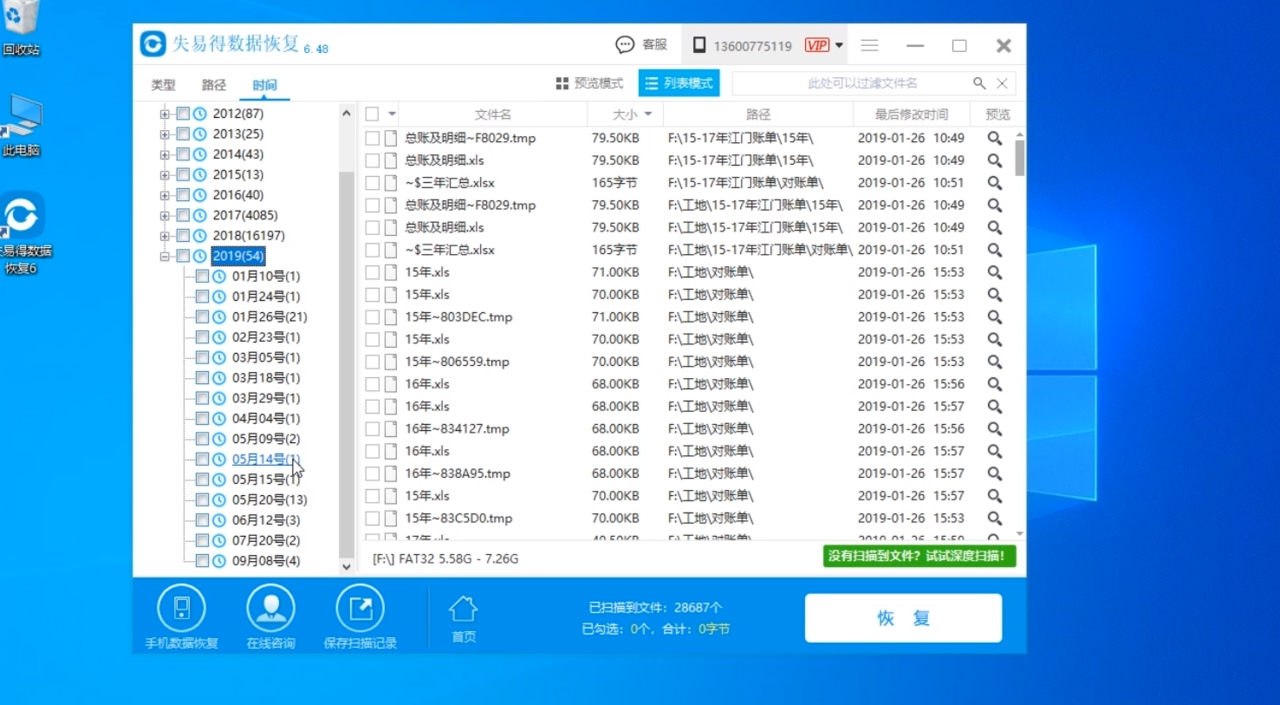Click the 恢复 recover button

pyautogui.click(x=902, y=618)
